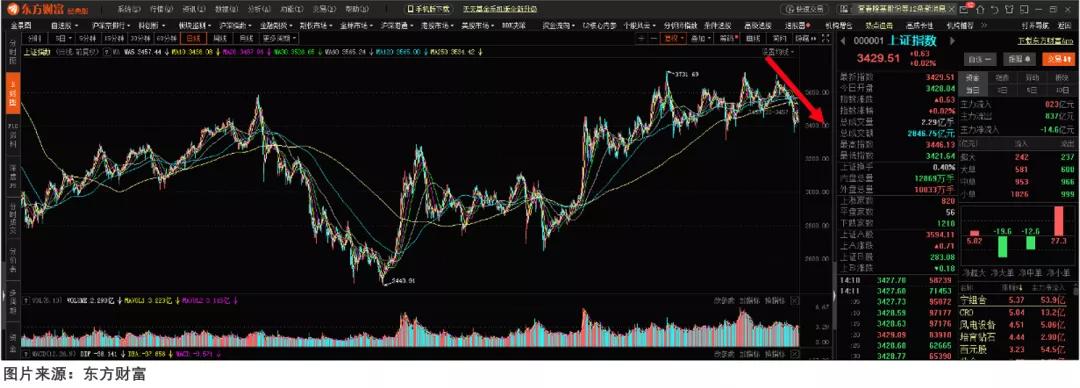Click the orange 交易 button
The image size is (1080, 388).
click(x=1058, y=59)
